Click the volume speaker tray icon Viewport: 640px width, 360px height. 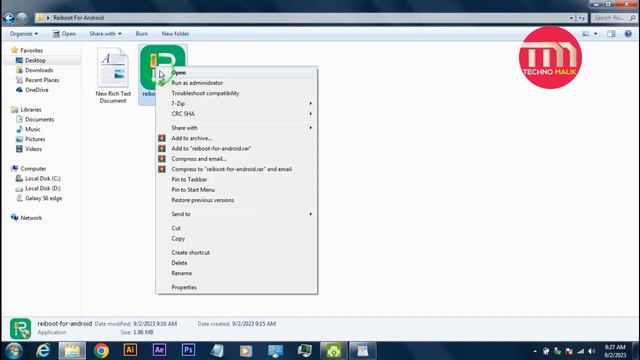tap(592, 351)
